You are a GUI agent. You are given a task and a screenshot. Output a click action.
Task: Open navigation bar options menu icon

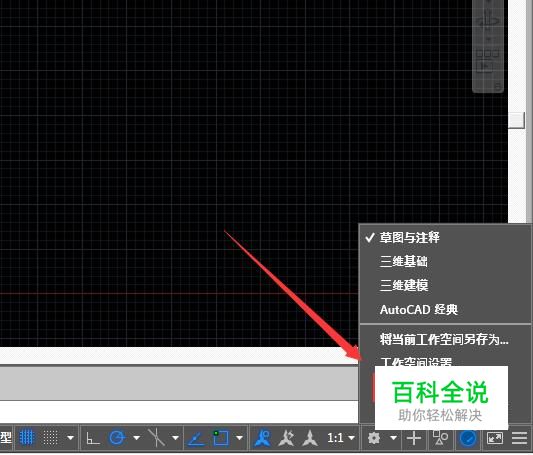(x=497, y=87)
